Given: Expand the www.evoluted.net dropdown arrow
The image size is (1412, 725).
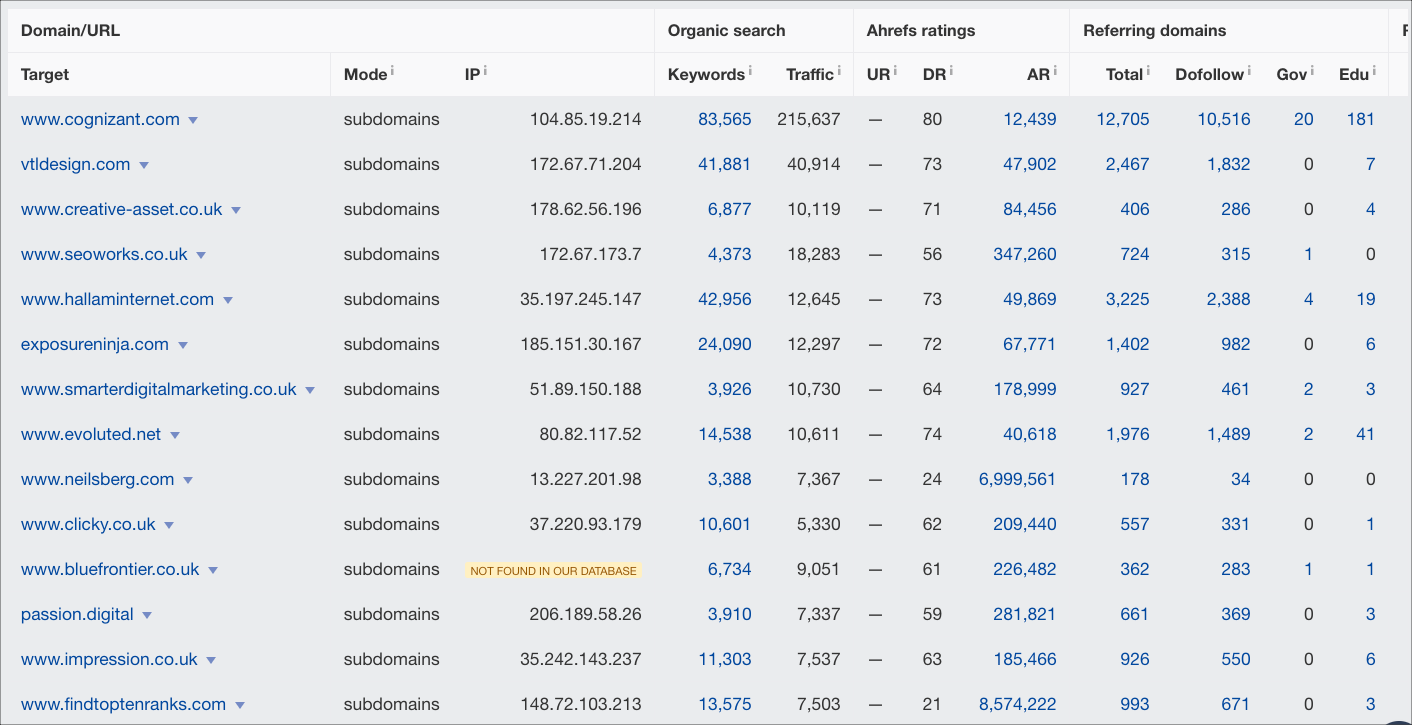Looking at the screenshot, I should pos(175,435).
